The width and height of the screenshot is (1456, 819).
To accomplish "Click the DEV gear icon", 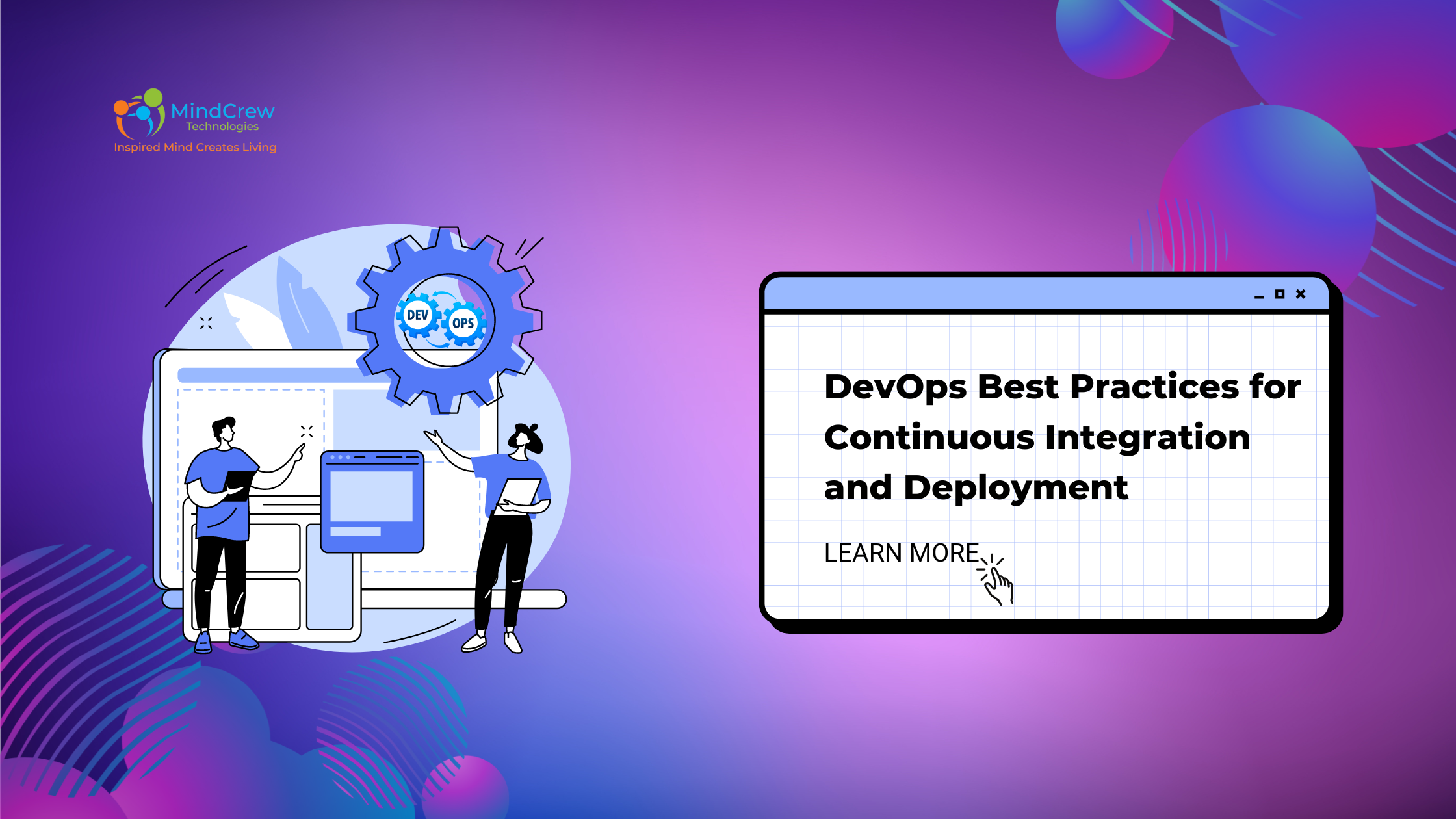I will pyautogui.click(x=418, y=315).
